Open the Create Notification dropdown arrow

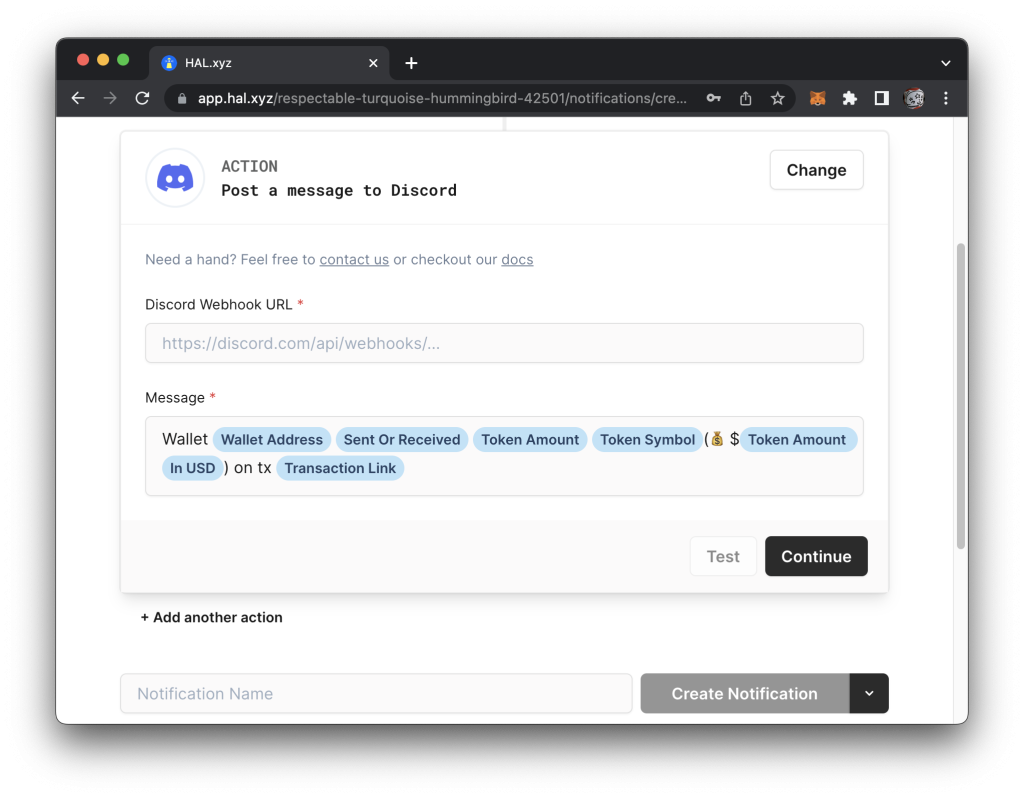(x=869, y=694)
